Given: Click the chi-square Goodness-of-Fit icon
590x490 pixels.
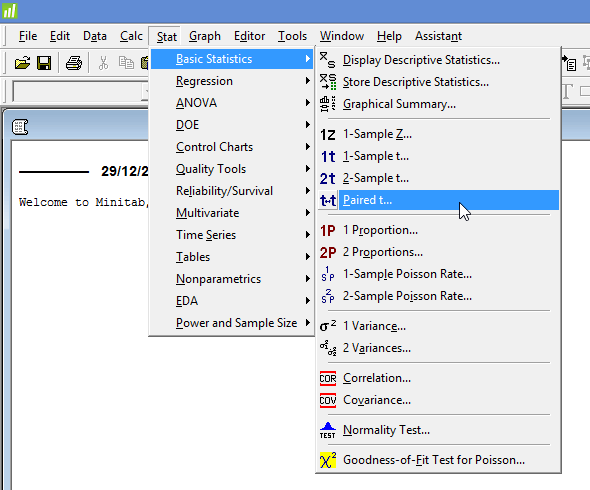Looking at the screenshot, I should coord(328,460).
